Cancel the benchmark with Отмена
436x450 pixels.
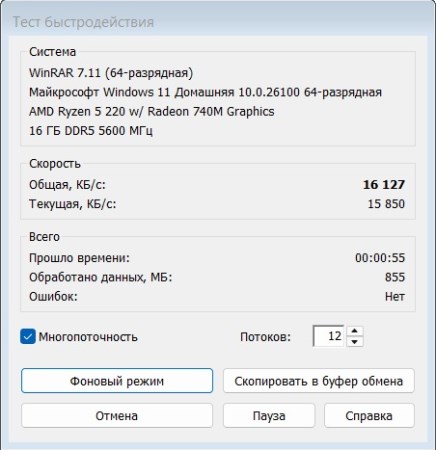[x=117, y=416]
